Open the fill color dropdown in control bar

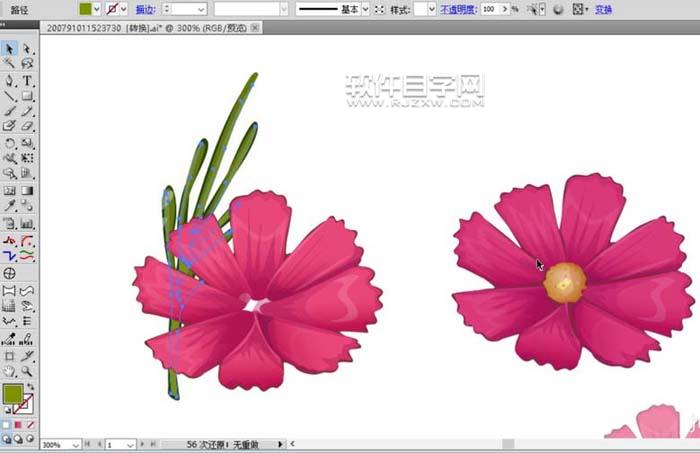click(x=99, y=8)
